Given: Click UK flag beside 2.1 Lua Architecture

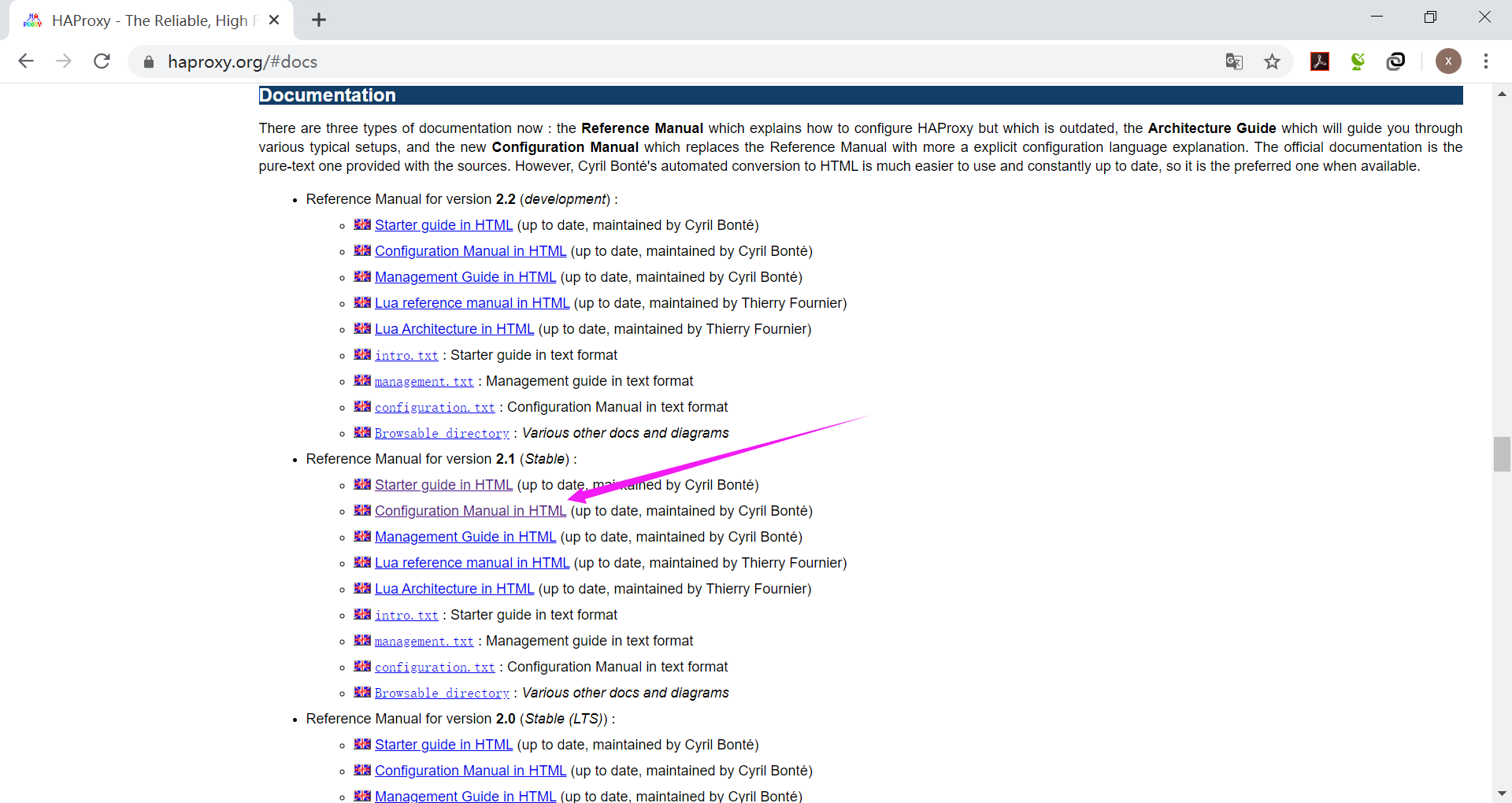Looking at the screenshot, I should tap(362, 588).
